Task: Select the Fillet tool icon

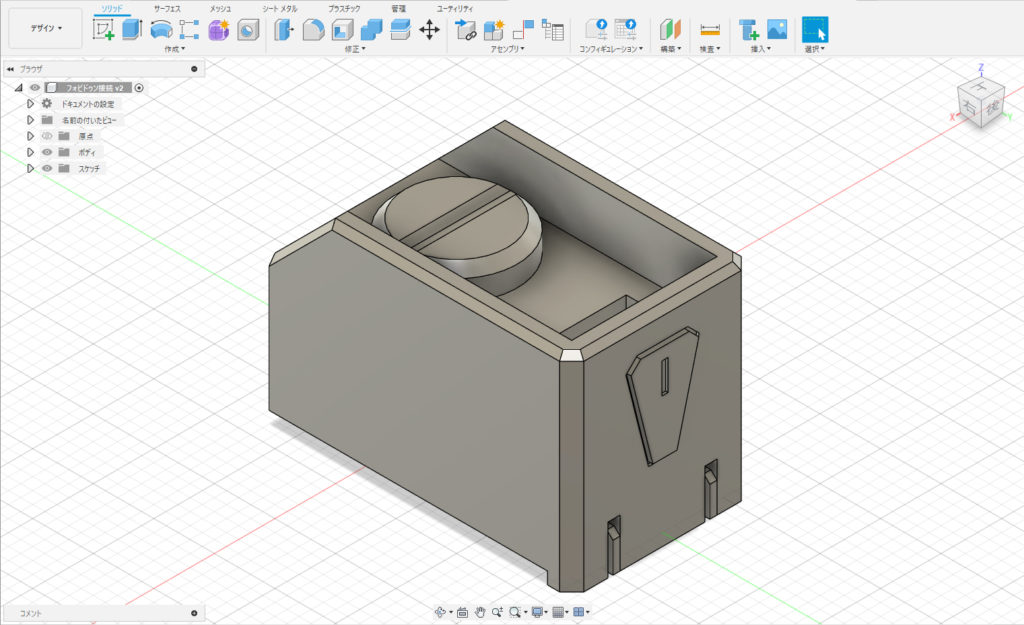Action: pos(313,30)
